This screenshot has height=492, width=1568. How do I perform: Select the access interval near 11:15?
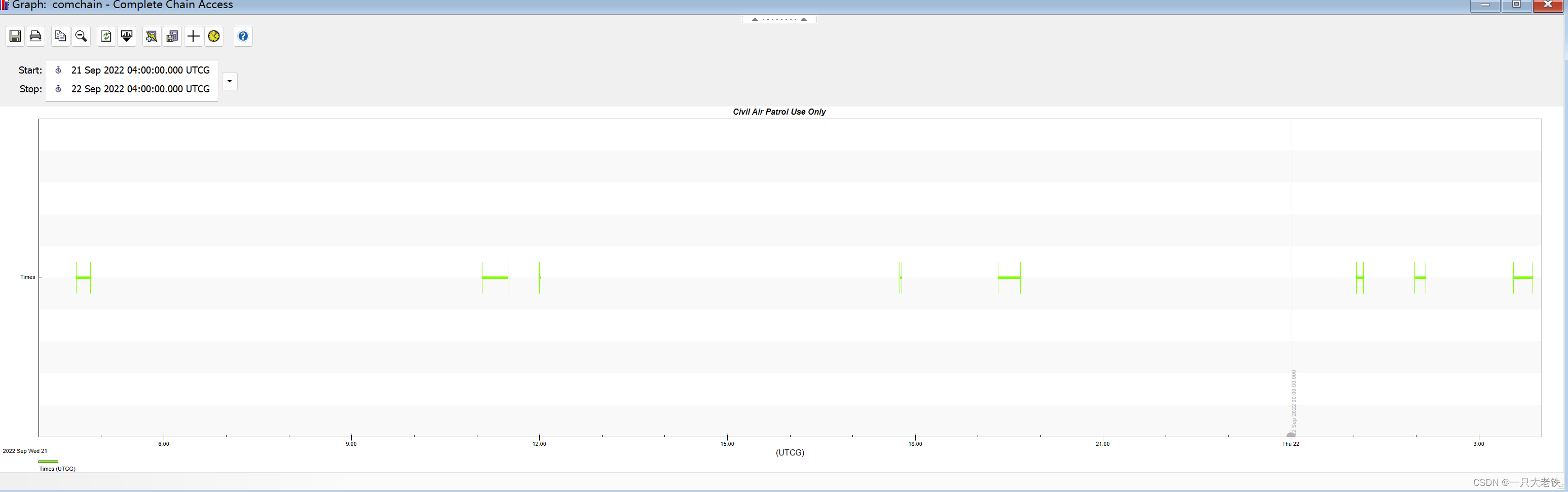coord(495,277)
